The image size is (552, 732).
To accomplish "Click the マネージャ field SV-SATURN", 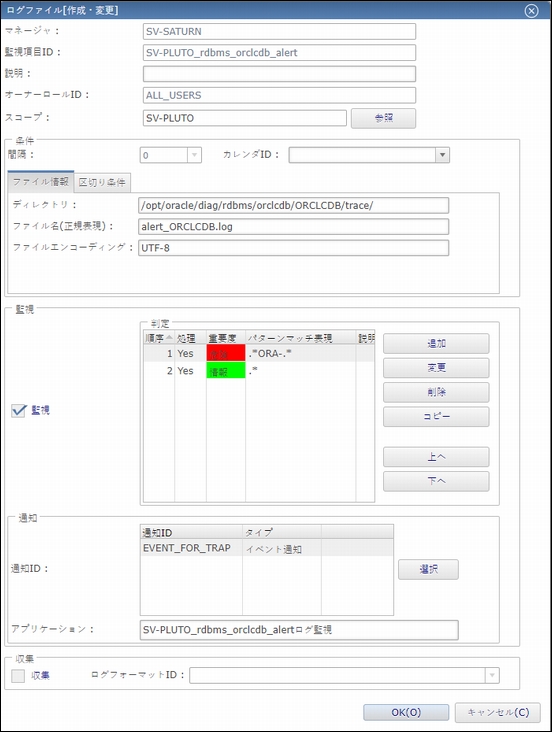I will pos(279,31).
